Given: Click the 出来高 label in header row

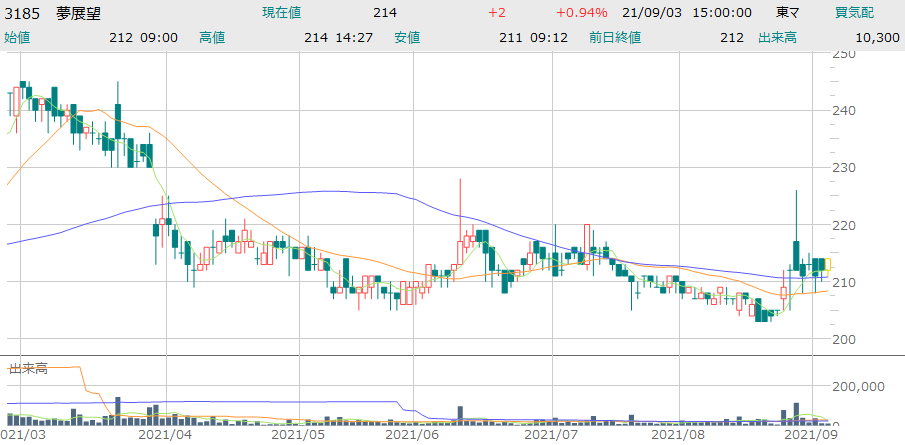Looking at the screenshot, I should [776, 37].
